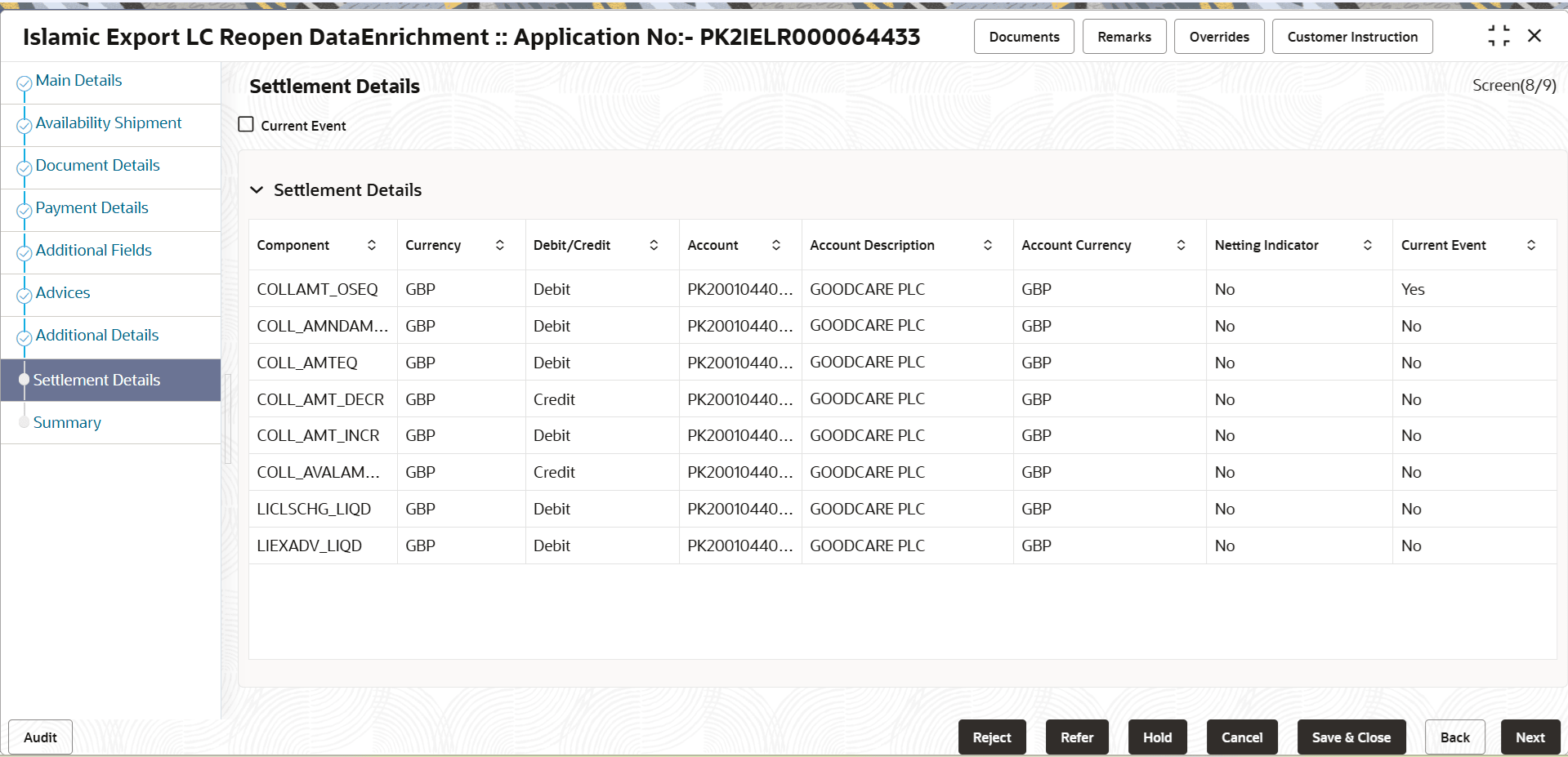Click Save & Close
1568x757 pixels.
click(1351, 737)
